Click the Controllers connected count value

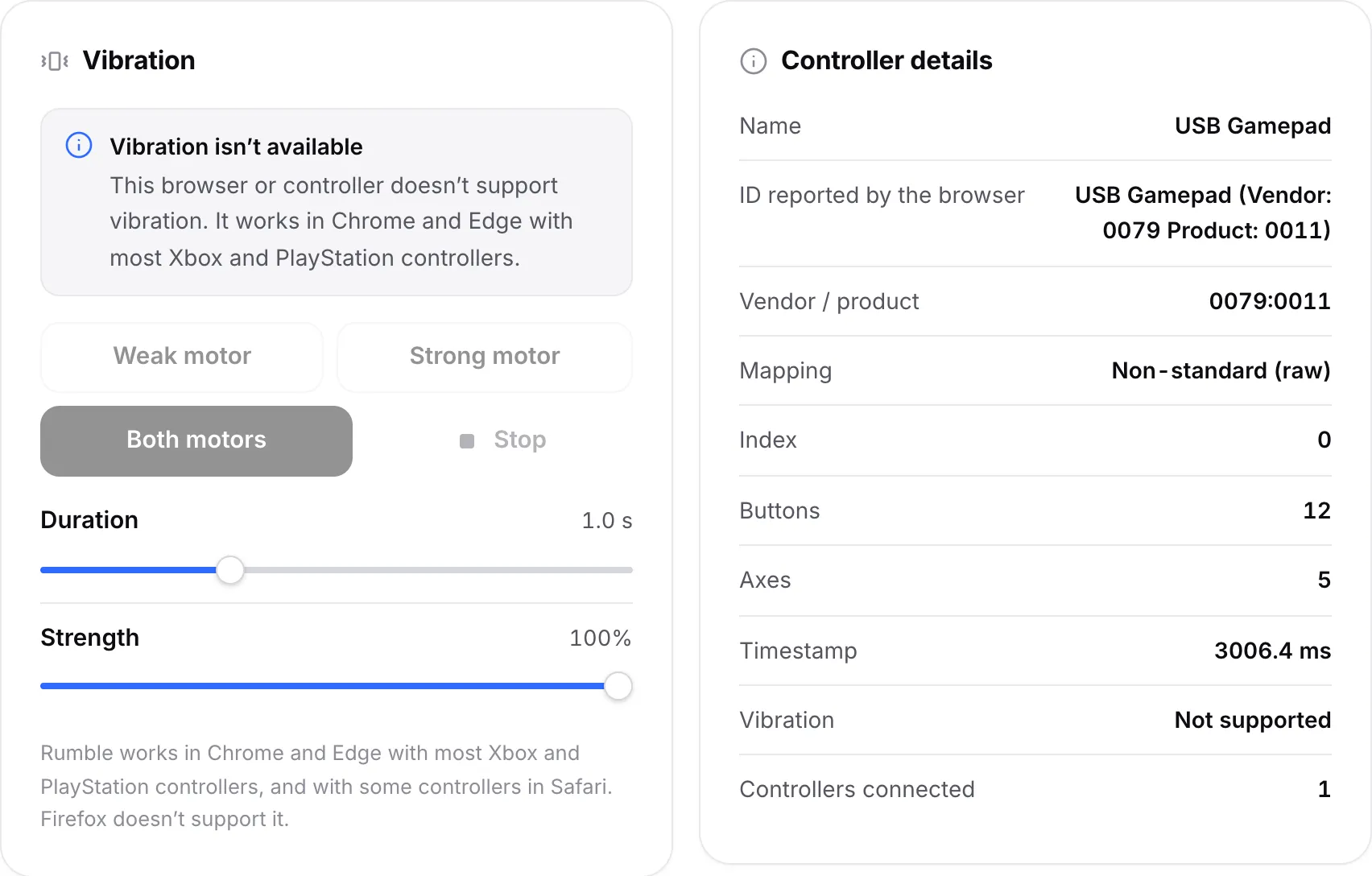point(1324,789)
